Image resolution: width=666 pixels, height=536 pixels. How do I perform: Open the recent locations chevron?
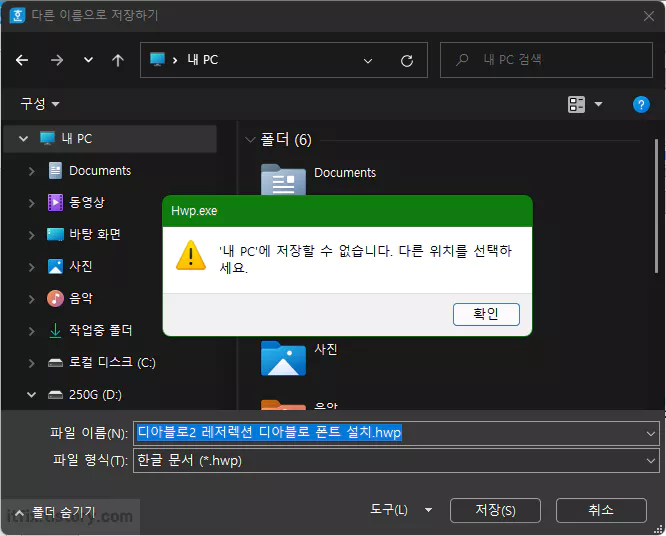88,60
